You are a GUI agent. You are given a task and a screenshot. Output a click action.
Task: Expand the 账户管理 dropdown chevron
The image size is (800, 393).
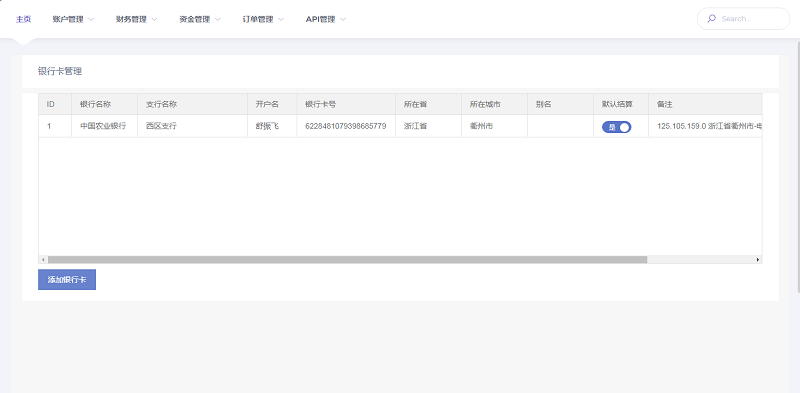(91, 19)
